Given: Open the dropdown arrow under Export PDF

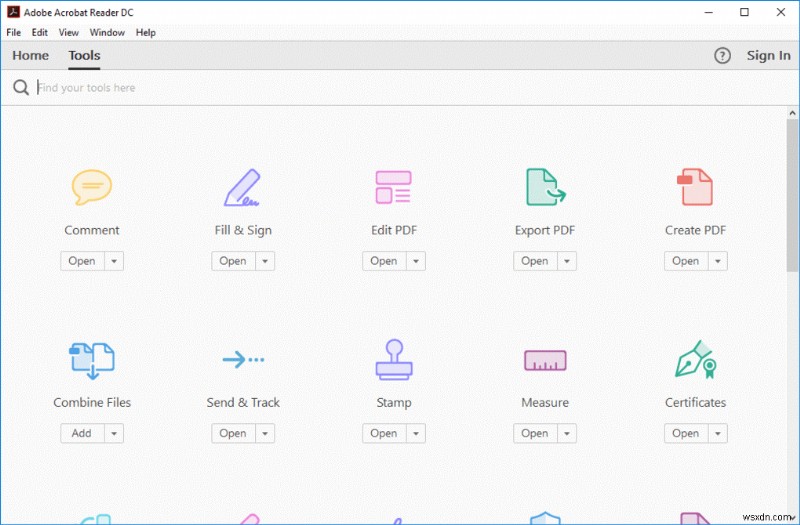Looking at the screenshot, I should pos(566,261).
